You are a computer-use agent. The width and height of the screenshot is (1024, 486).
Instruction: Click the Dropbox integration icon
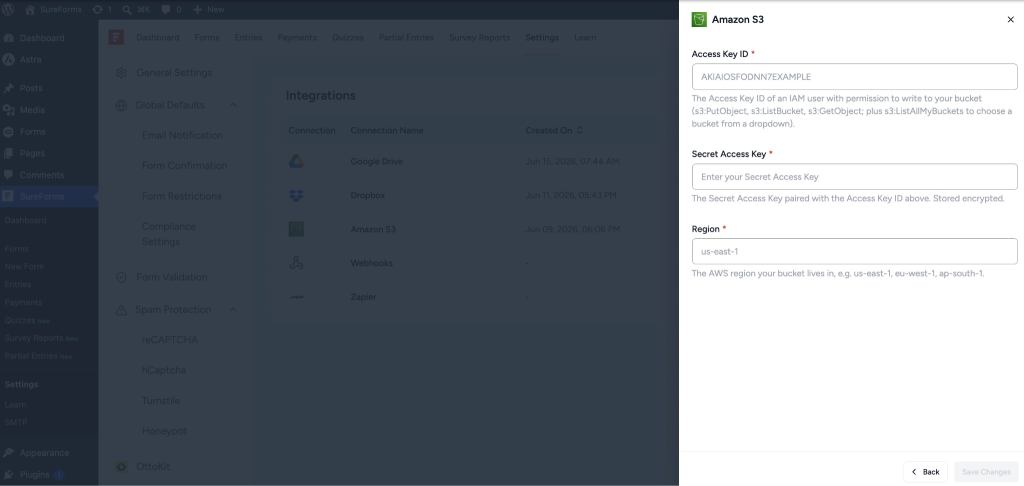point(296,195)
